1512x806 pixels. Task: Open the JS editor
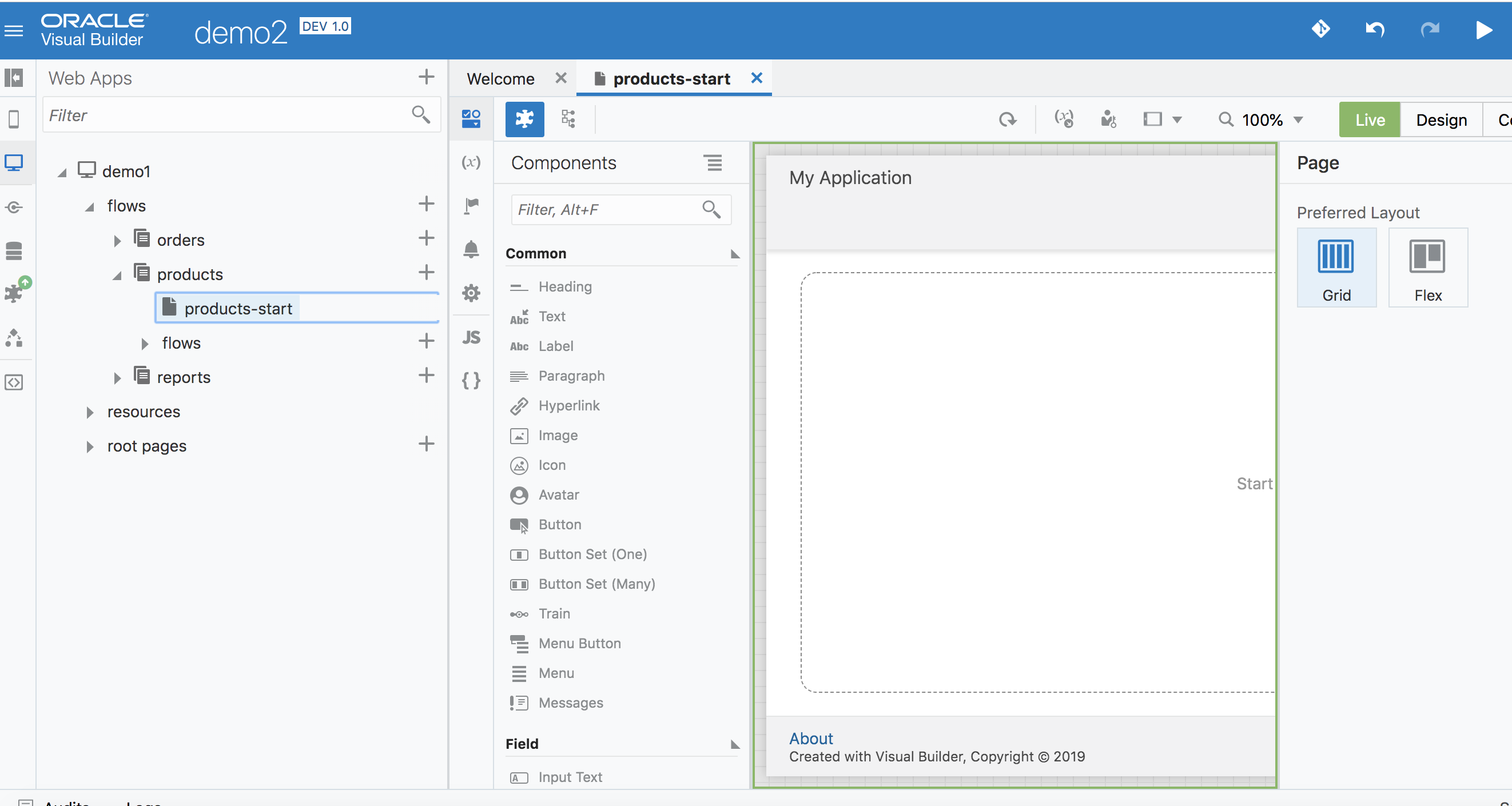471,337
